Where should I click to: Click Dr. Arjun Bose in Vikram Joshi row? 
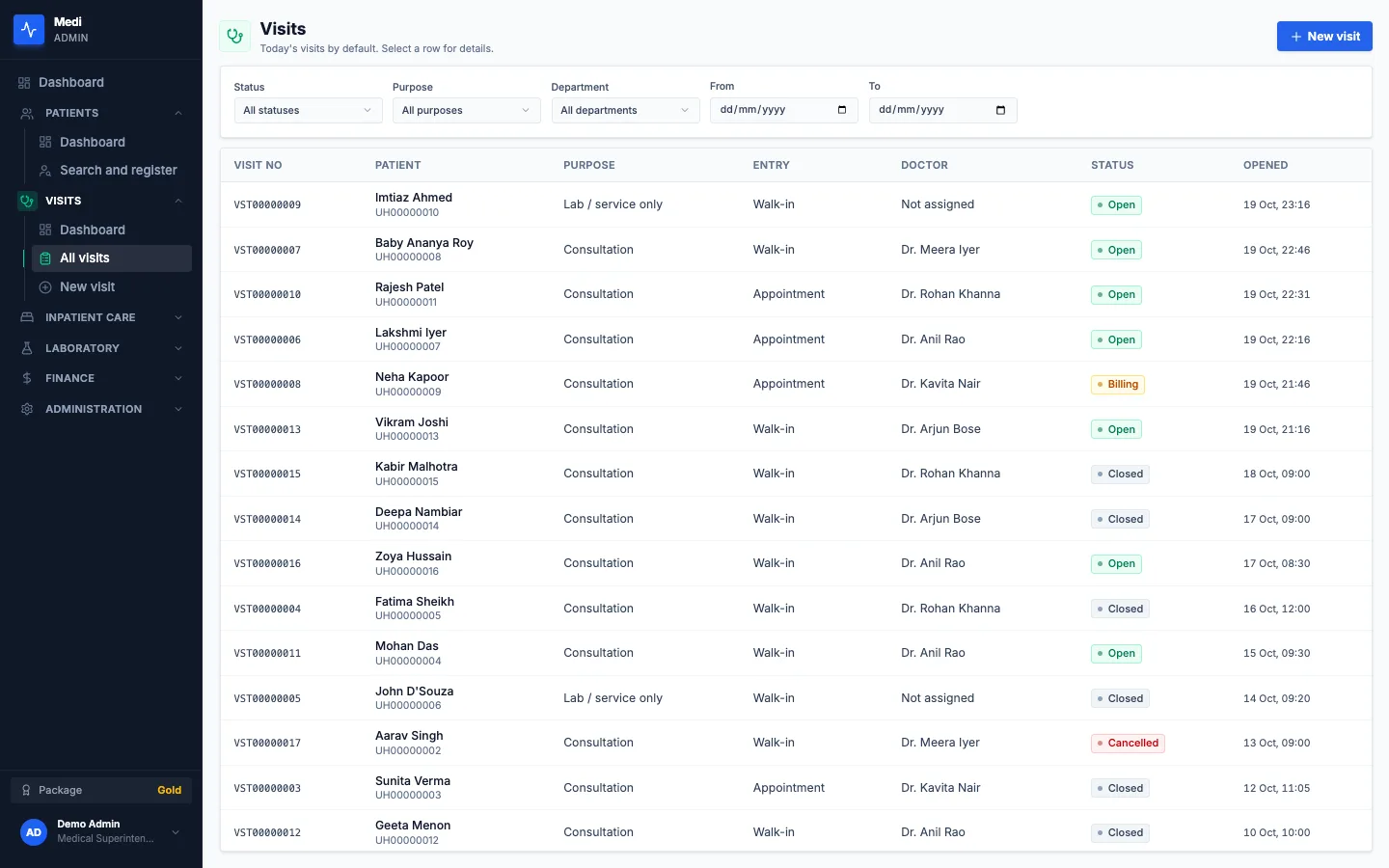click(x=940, y=429)
